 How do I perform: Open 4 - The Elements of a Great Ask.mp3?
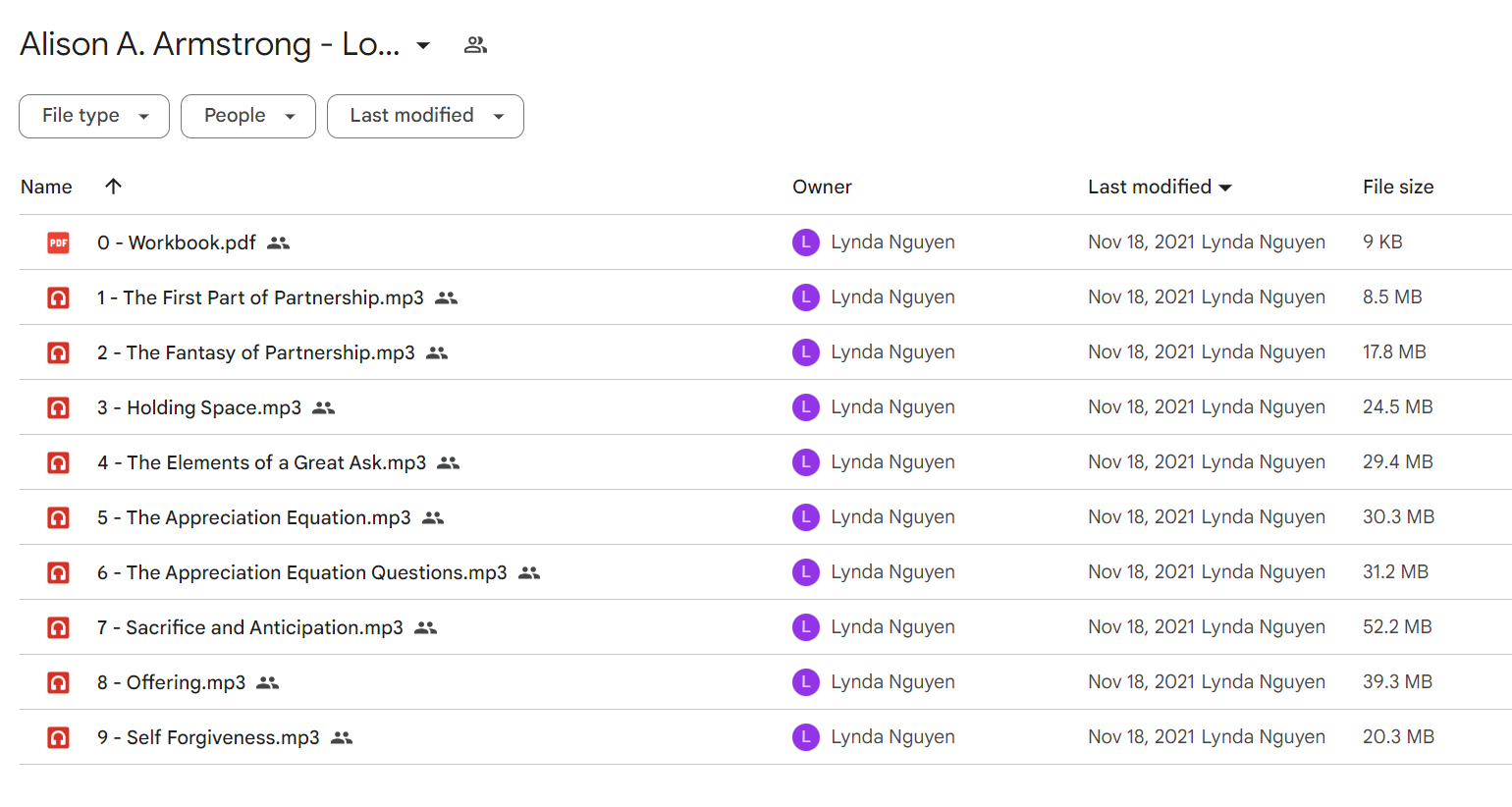(x=262, y=462)
